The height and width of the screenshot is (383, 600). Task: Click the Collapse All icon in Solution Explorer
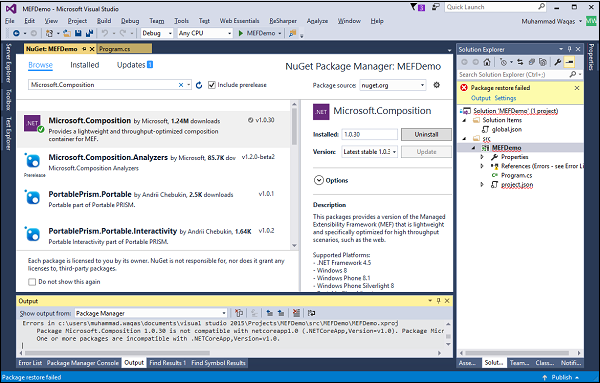pyautogui.click(x=532, y=62)
